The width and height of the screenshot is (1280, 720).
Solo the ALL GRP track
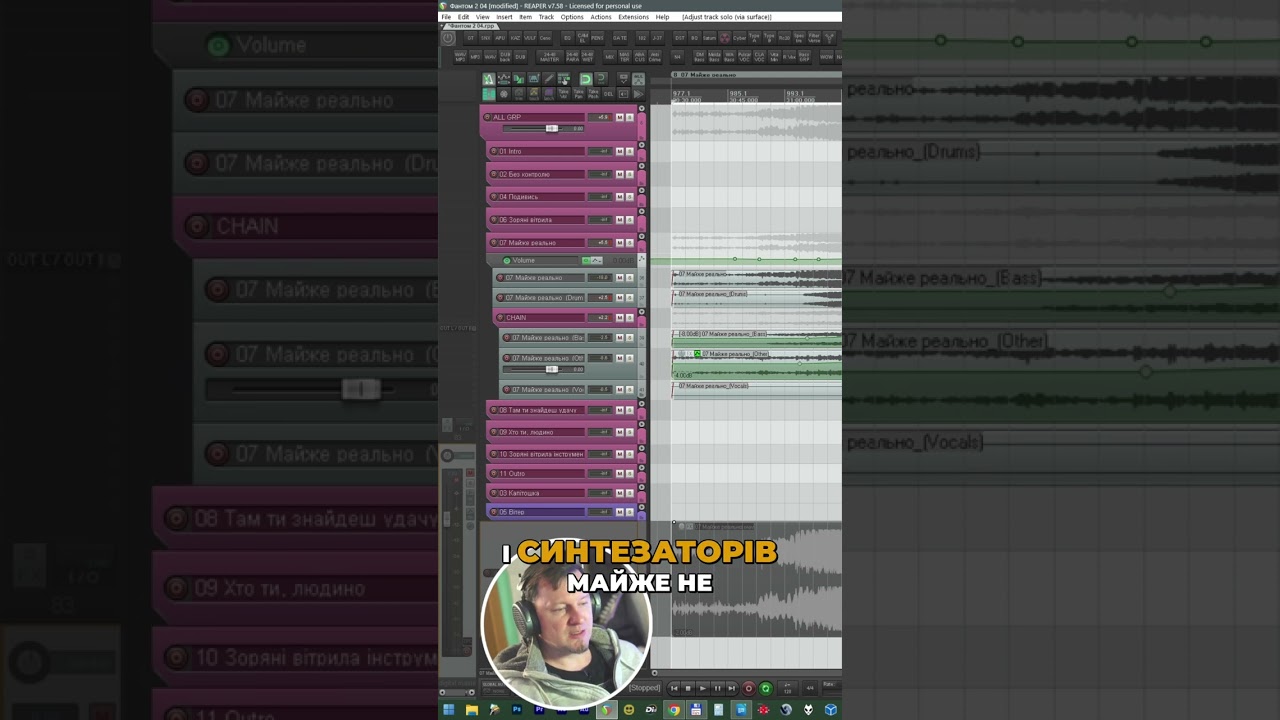point(629,117)
